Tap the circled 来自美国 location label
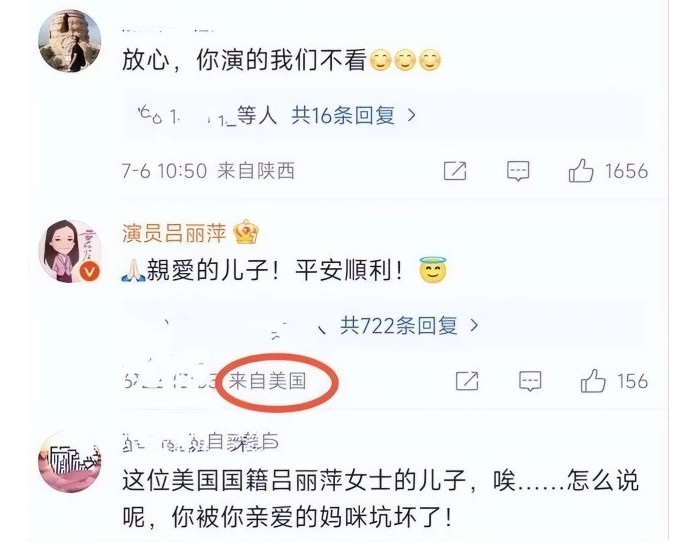This screenshot has height=546, width=679. click(x=267, y=381)
